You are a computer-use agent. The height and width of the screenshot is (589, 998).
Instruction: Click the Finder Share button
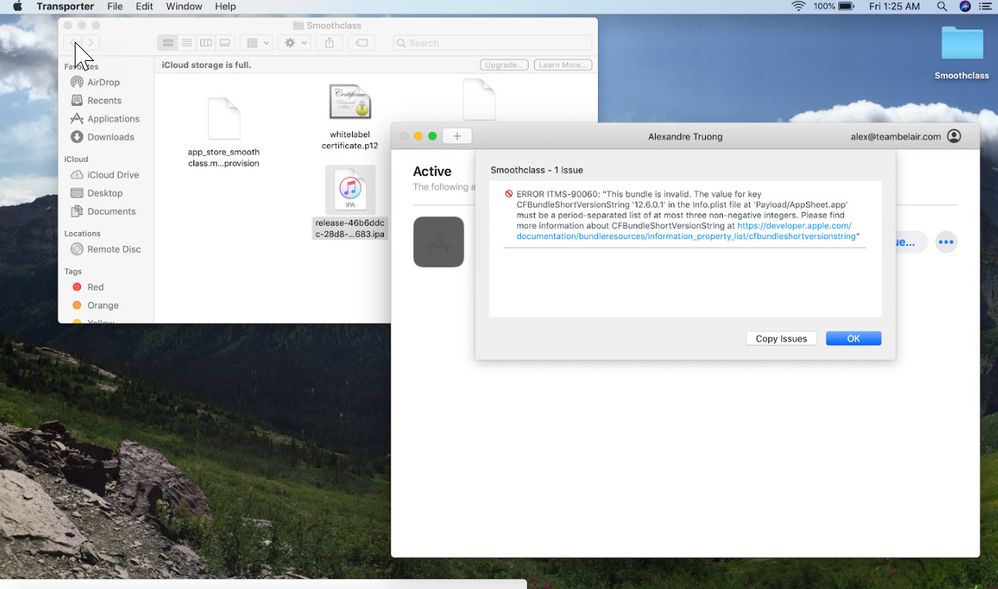click(329, 43)
